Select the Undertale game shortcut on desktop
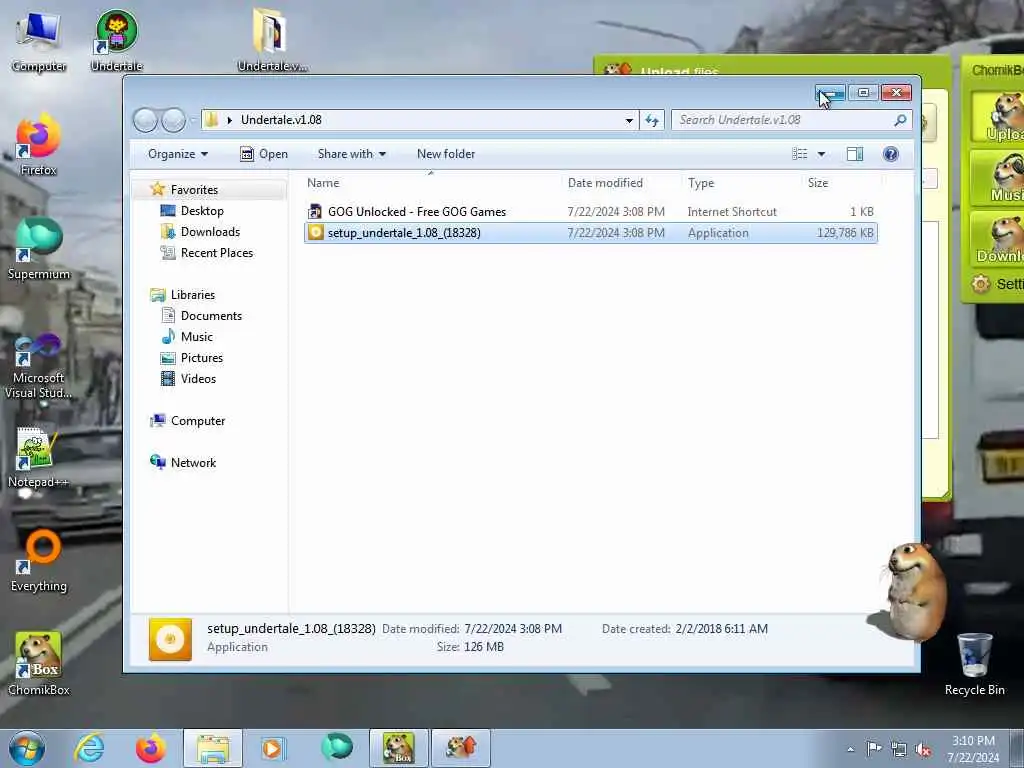This screenshot has height=768, width=1024. 116,40
